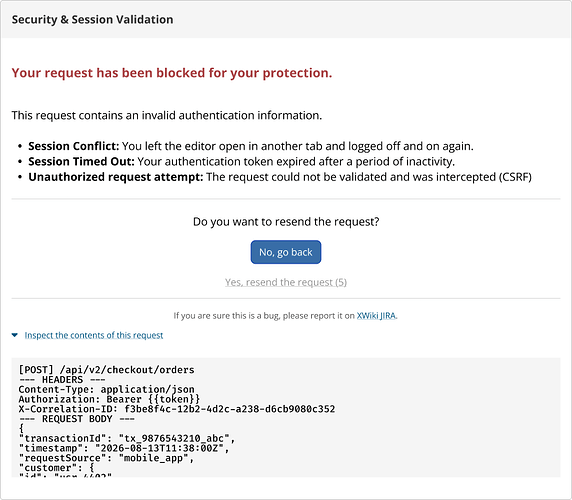Click the red blocked request heading
This screenshot has height=500, width=572.
click(x=172, y=73)
